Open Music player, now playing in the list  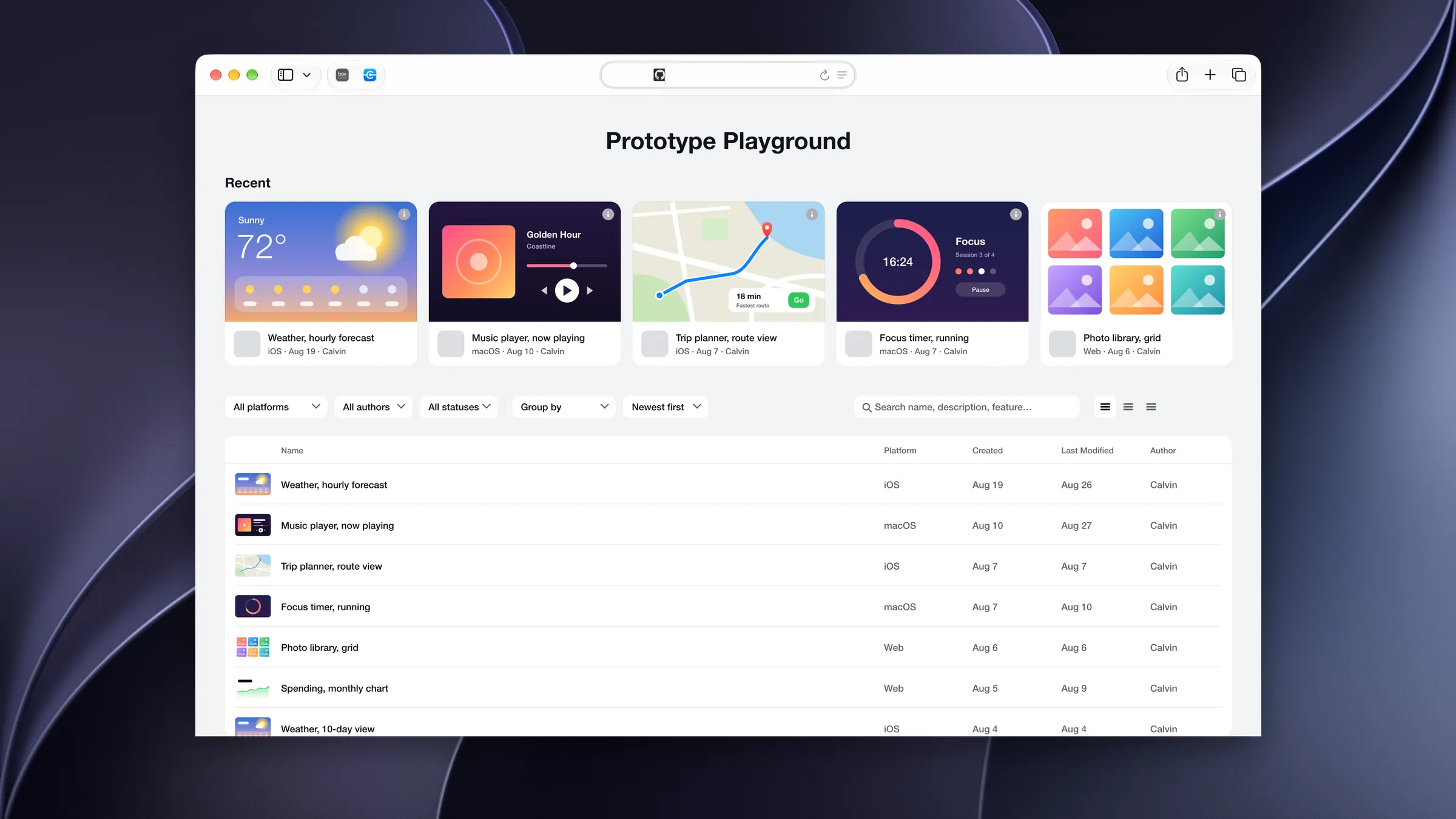coord(337,525)
